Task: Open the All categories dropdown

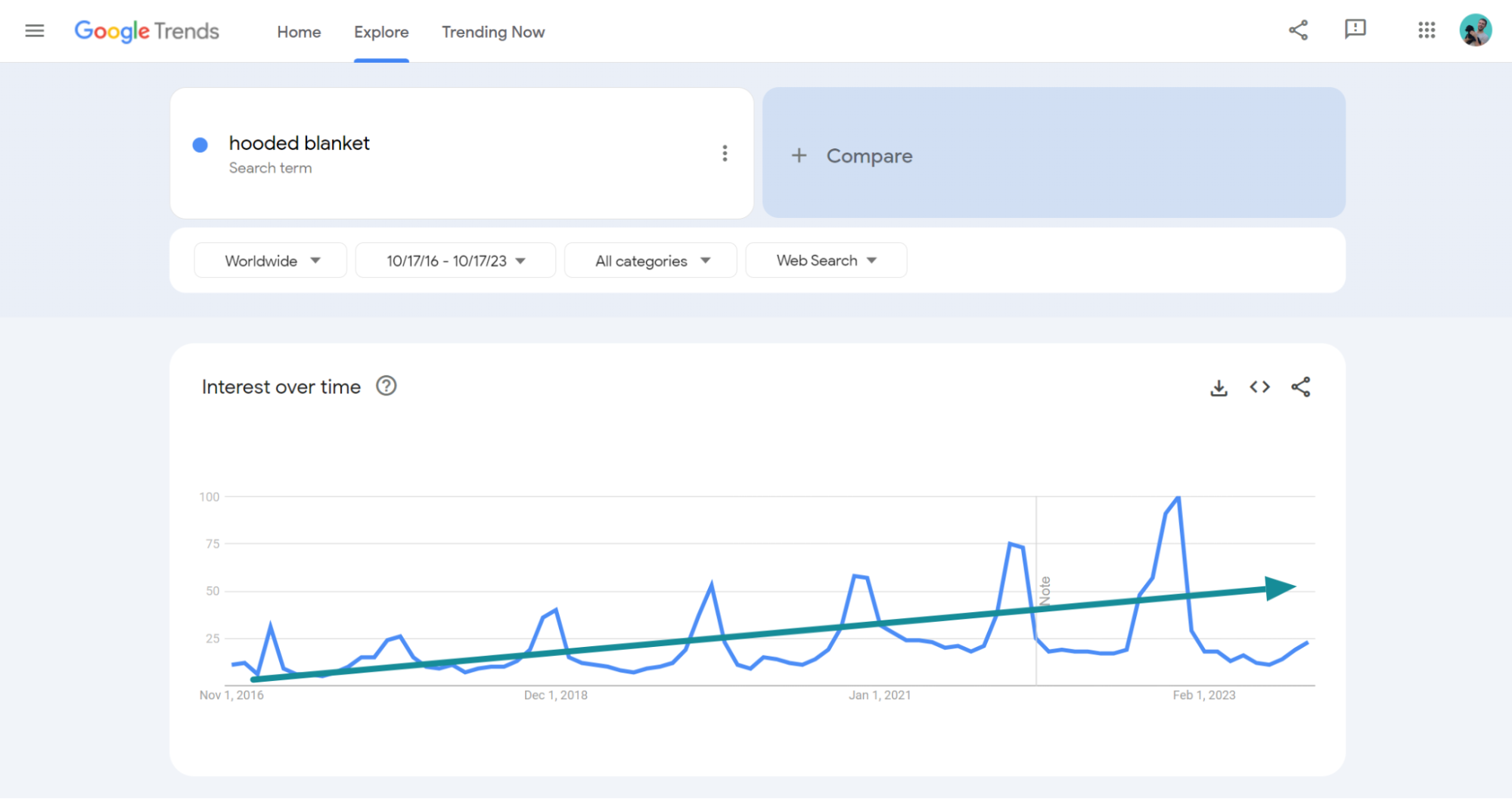Action: click(650, 260)
